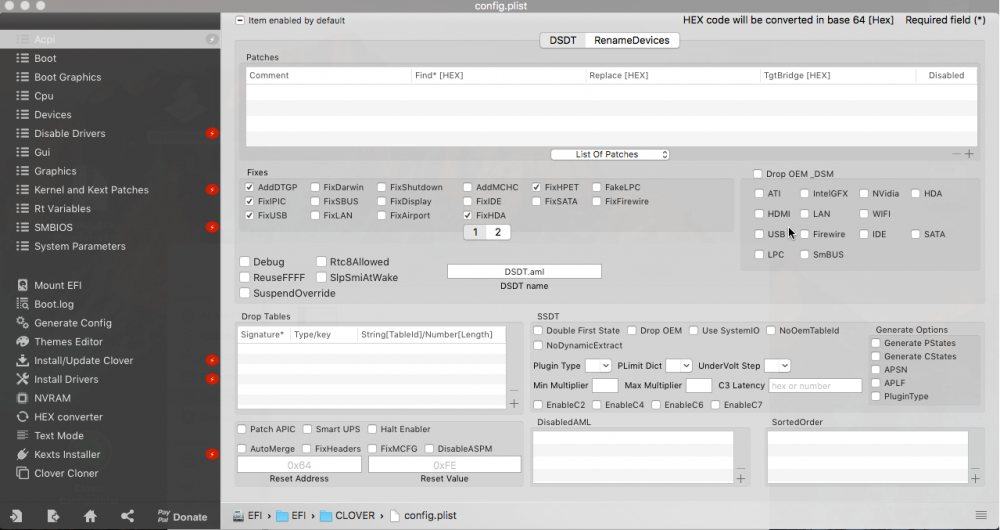Click the Reset Value field
Screen dimensions: 1000x530
[x=445, y=465]
